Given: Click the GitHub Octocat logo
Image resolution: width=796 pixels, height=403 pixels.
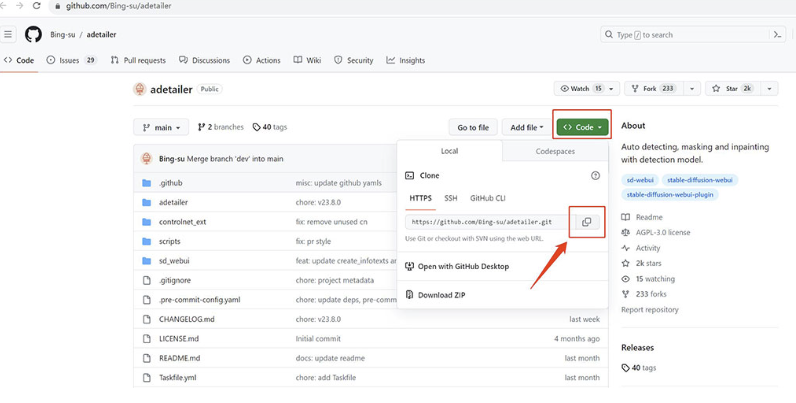Looking at the screenshot, I should pyautogui.click(x=34, y=35).
